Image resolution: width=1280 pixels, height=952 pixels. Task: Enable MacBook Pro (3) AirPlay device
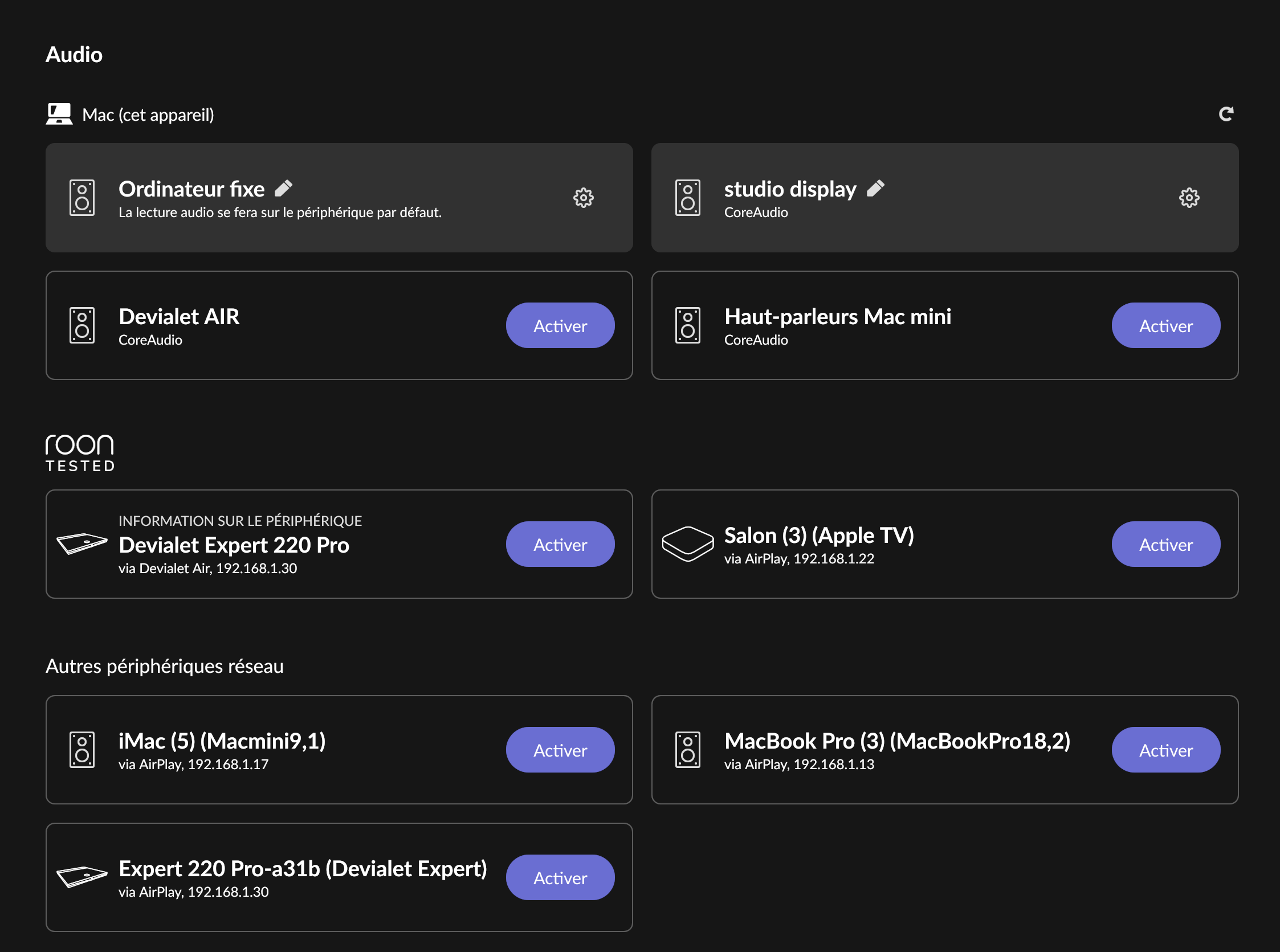pyautogui.click(x=1165, y=750)
